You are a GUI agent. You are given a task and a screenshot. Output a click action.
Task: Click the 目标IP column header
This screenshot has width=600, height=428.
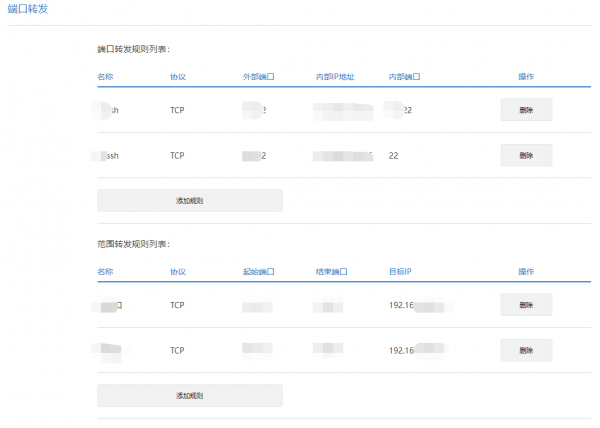pos(400,271)
